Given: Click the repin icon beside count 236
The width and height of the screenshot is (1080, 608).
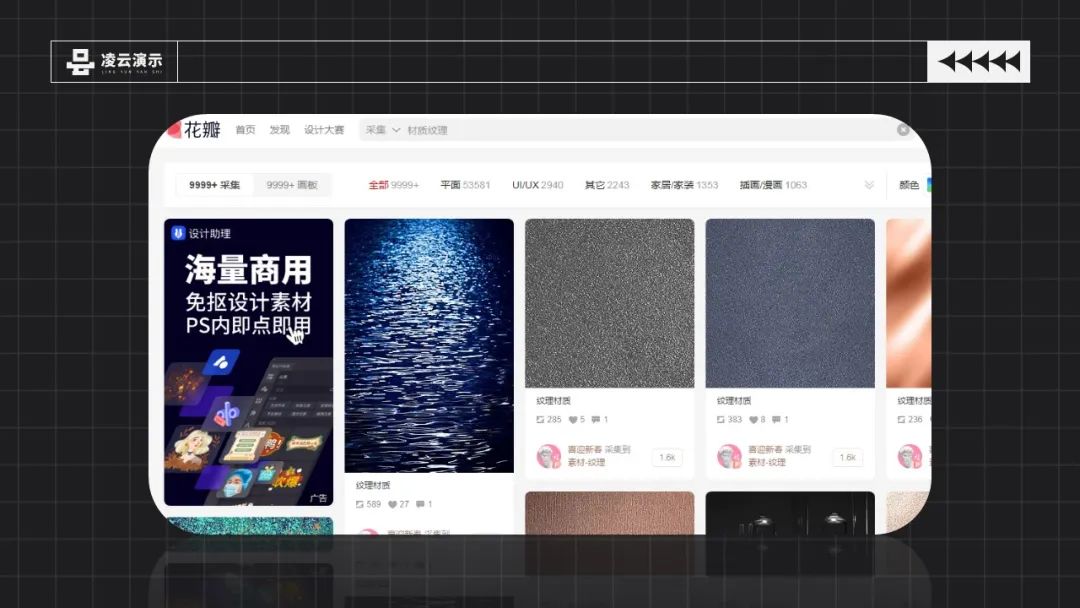Looking at the screenshot, I should click(901, 419).
